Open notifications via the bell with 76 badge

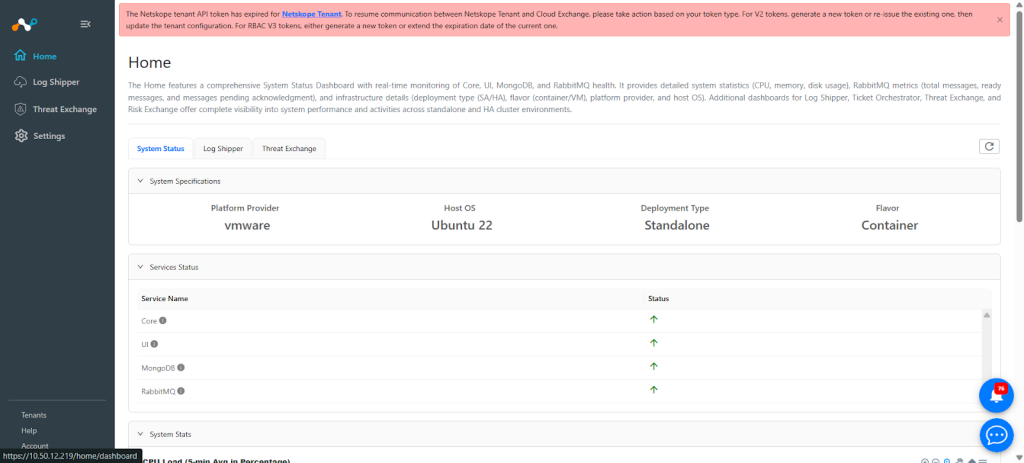[x=996, y=395]
